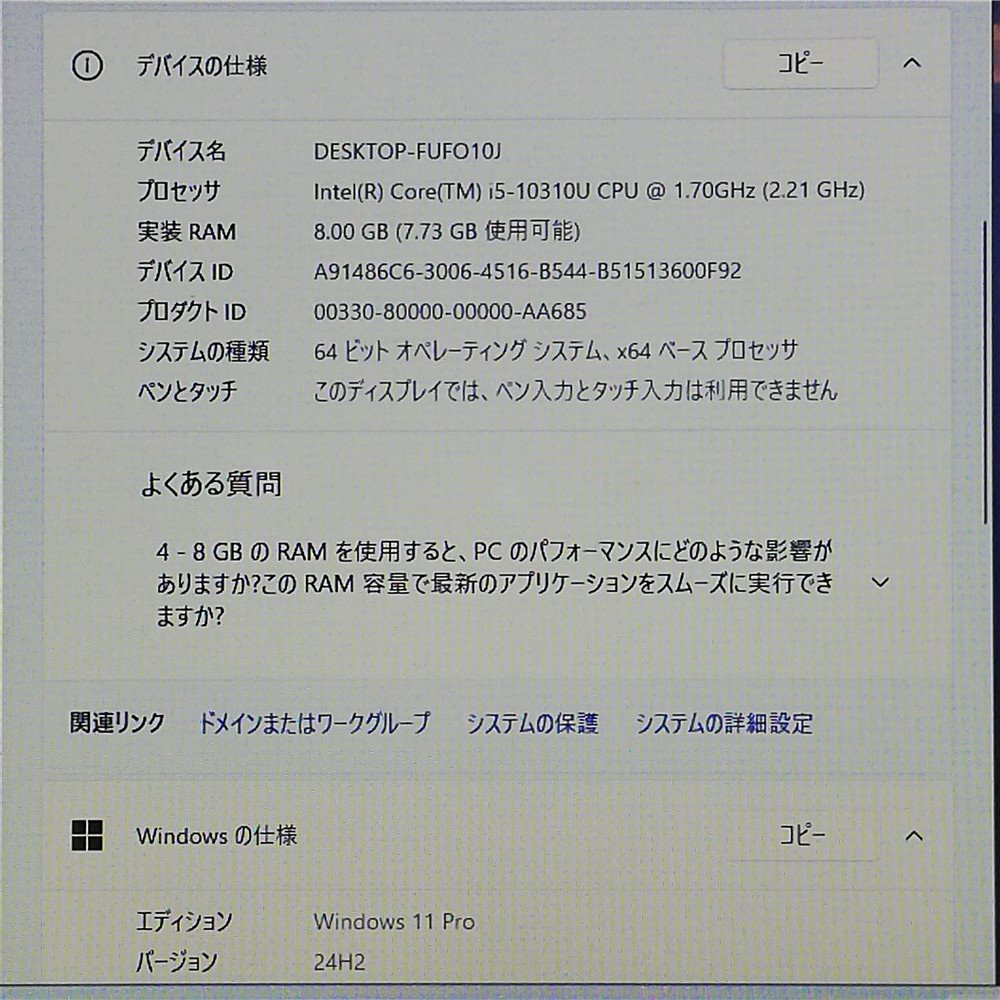Image resolution: width=1000 pixels, height=1000 pixels.
Task: Select the Intel Core i5-10310U processor text
Action: 590,191
